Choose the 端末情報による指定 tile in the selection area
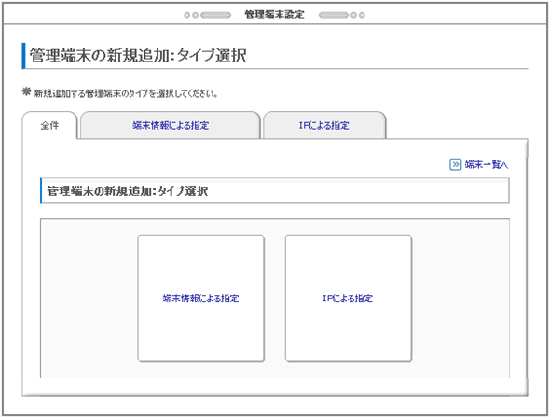Image resolution: width=550 pixels, height=418 pixels. tap(201, 298)
